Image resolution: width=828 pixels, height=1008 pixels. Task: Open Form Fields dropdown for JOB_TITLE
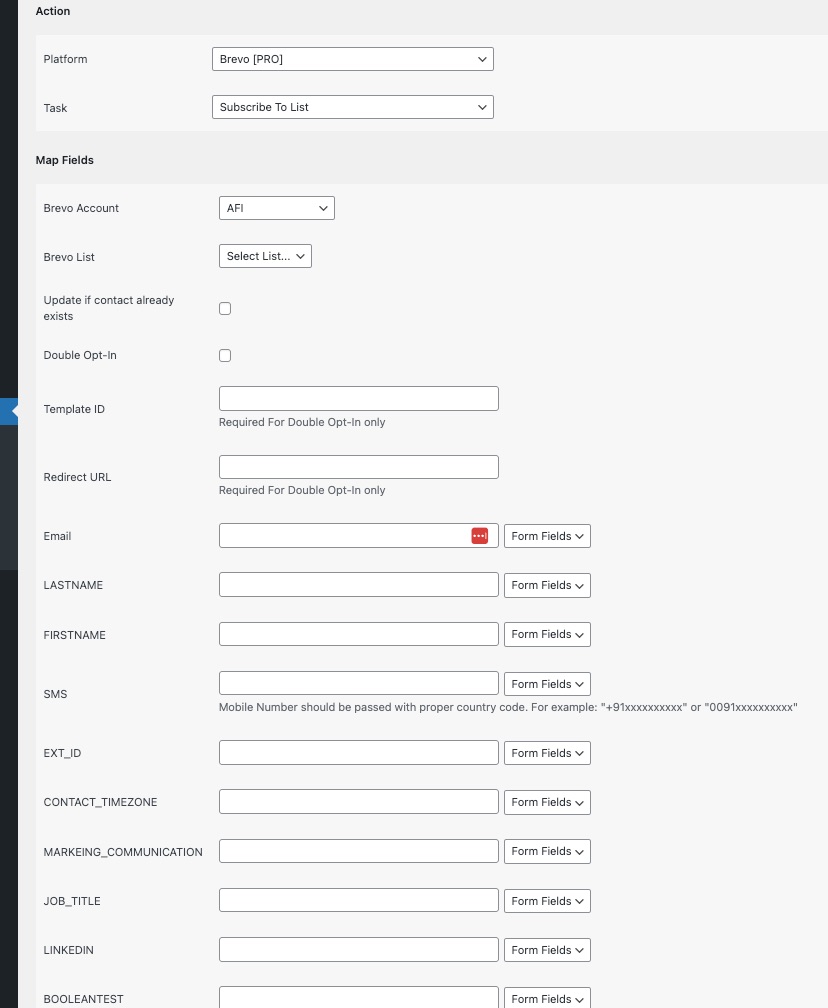(547, 901)
